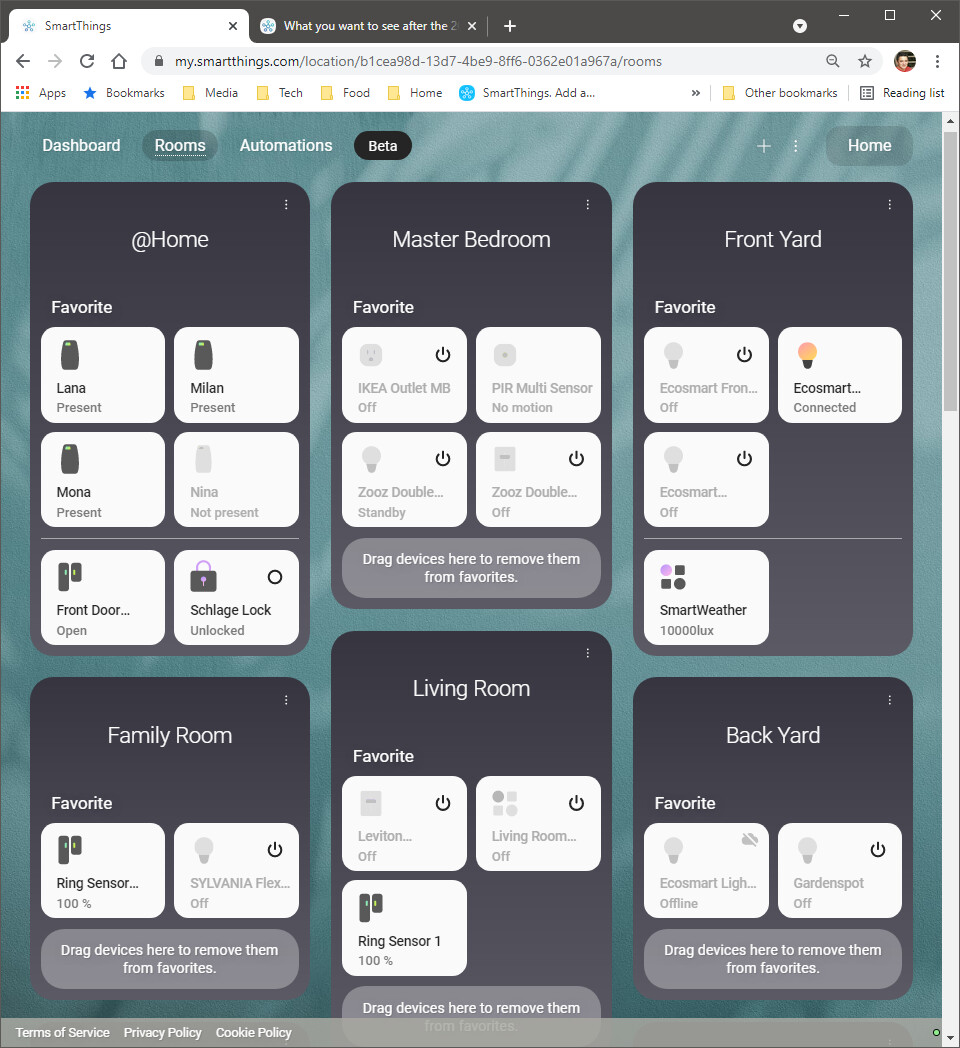Toggle power for SYLVANIA Flex light

[275, 849]
